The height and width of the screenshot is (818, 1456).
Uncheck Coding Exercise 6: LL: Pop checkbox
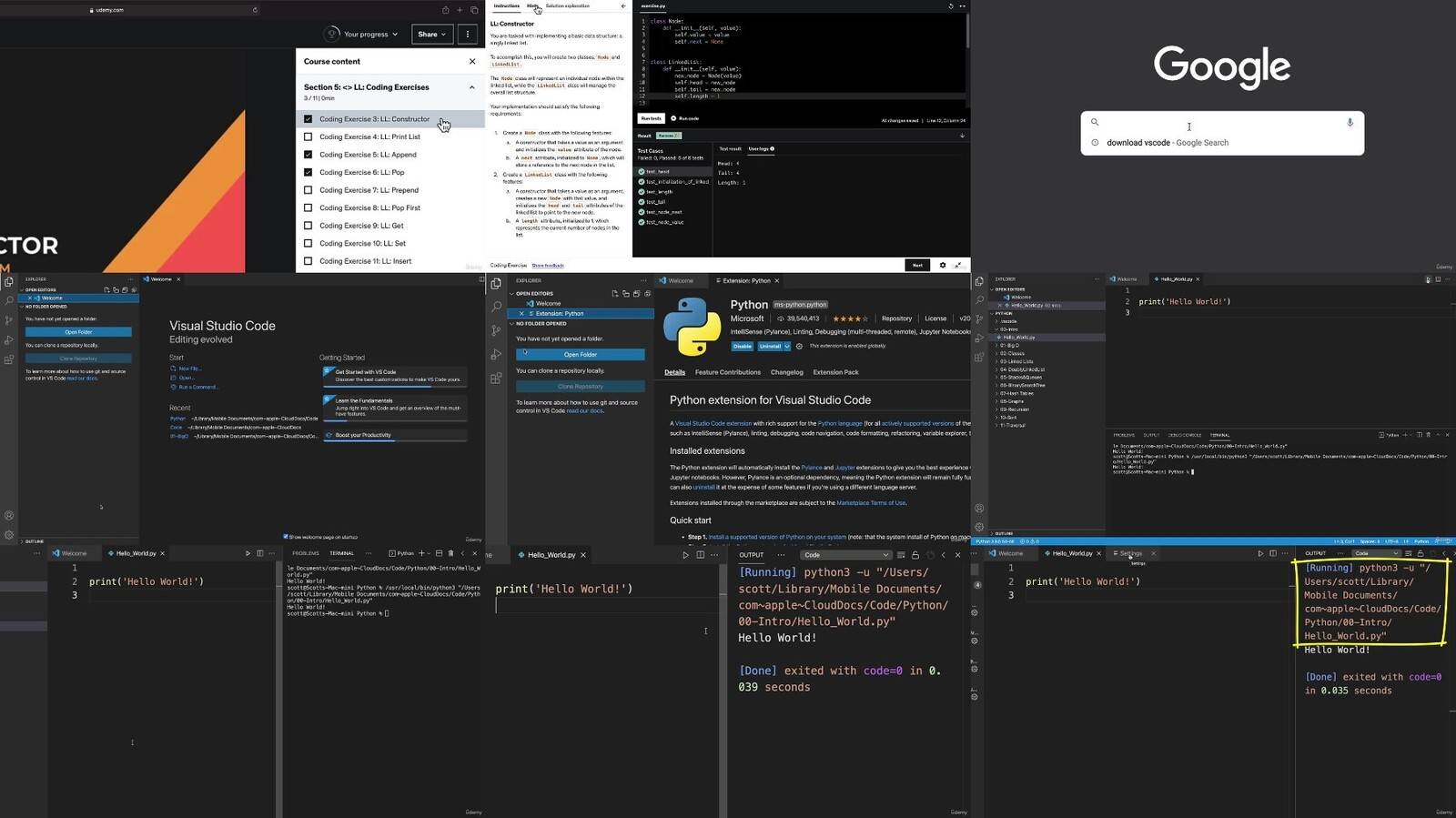pos(308,172)
